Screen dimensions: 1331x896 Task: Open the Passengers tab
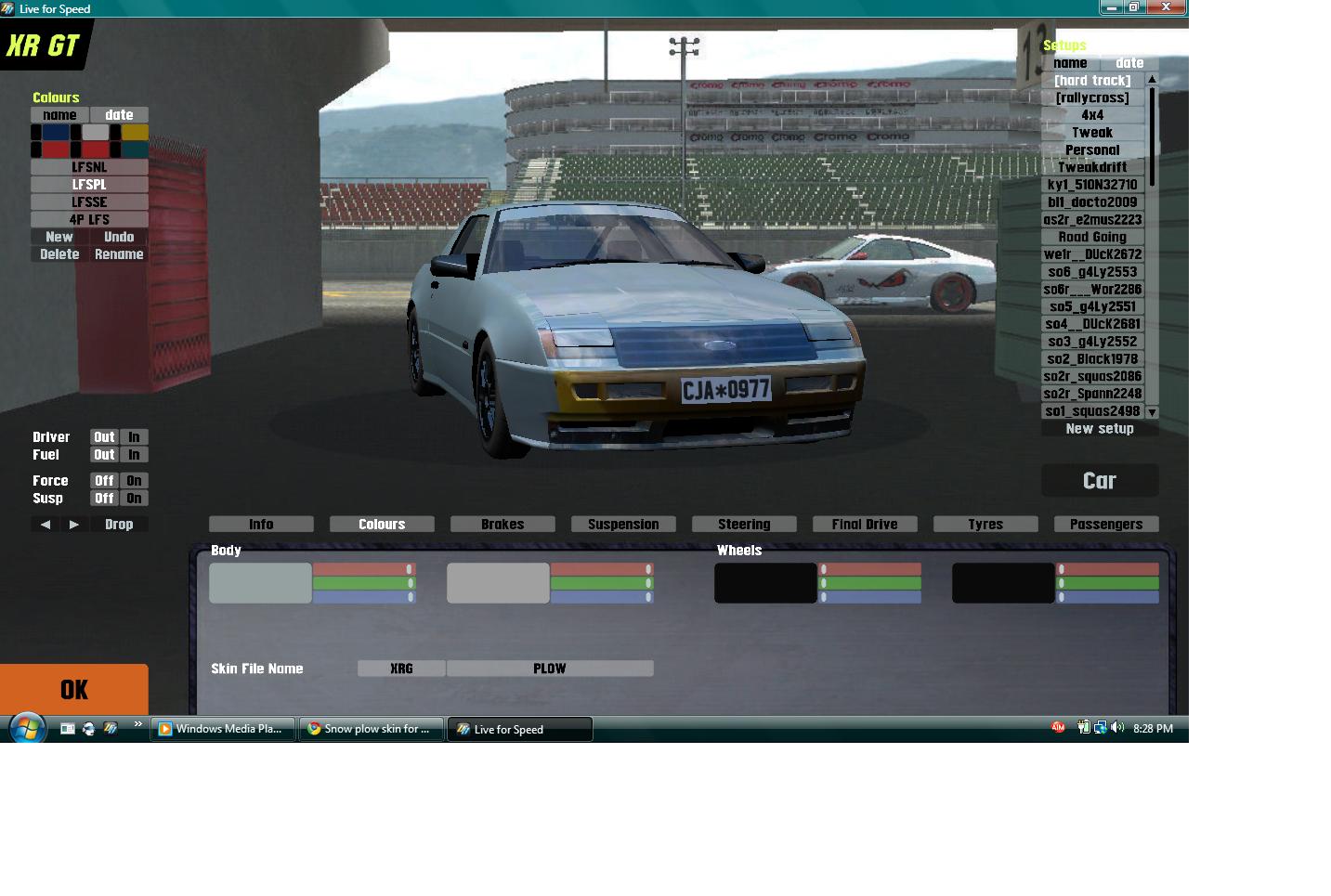tap(1106, 525)
